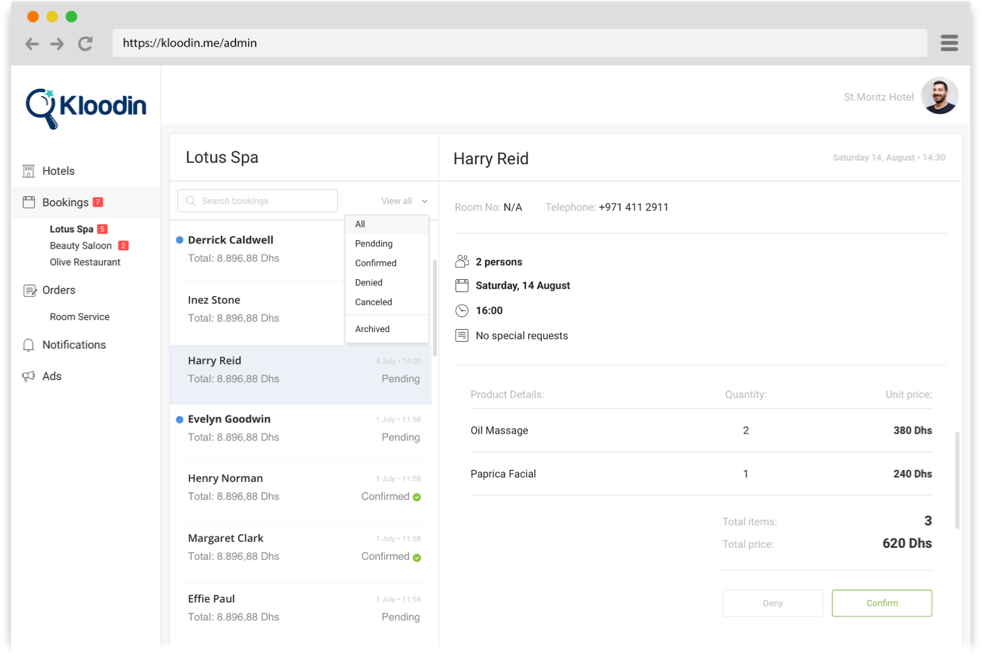Image resolution: width=982 pixels, height=656 pixels.
Task: Click the red badge next to Bookings
Action: tap(98, 202)
